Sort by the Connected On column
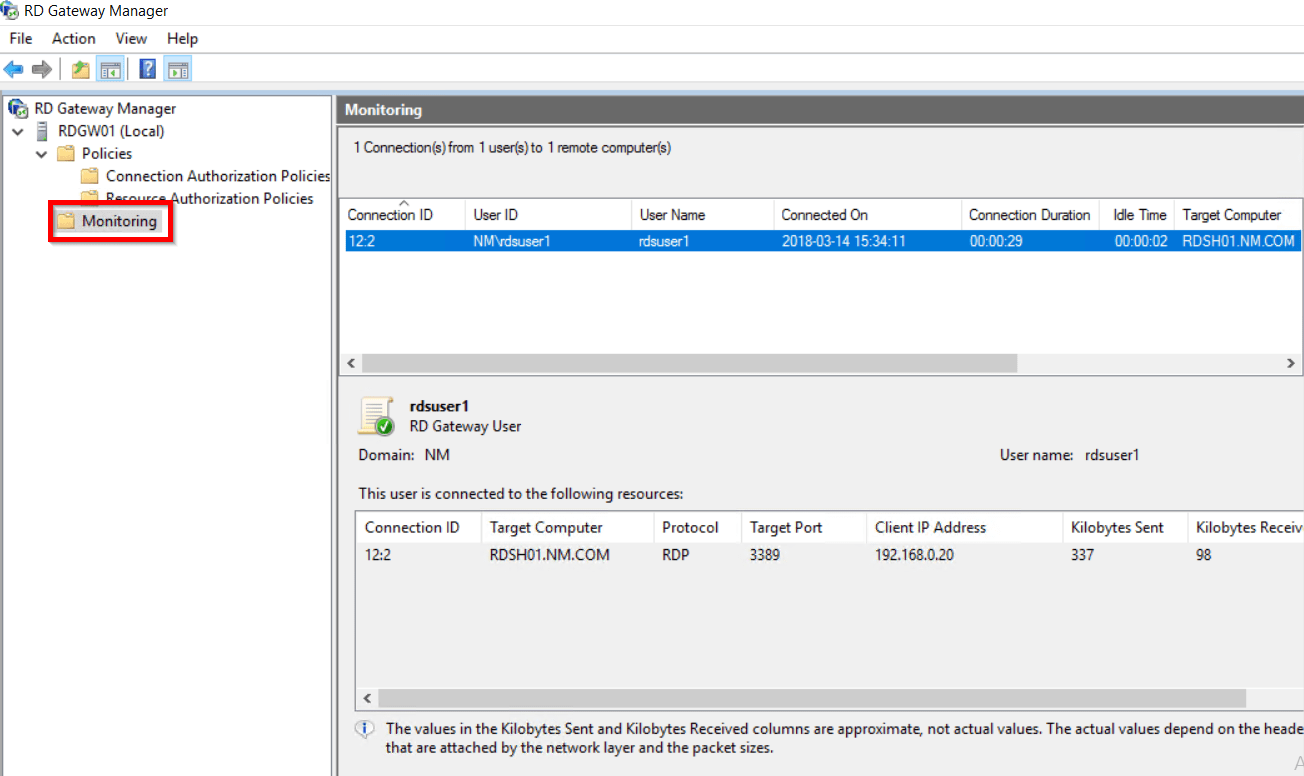 [824, 214]
